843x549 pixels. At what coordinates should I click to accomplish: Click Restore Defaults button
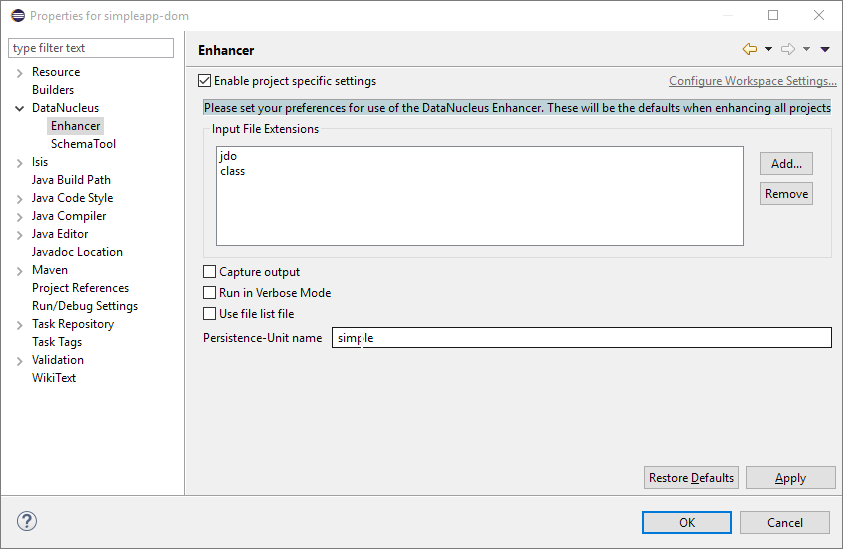(691, 477)
